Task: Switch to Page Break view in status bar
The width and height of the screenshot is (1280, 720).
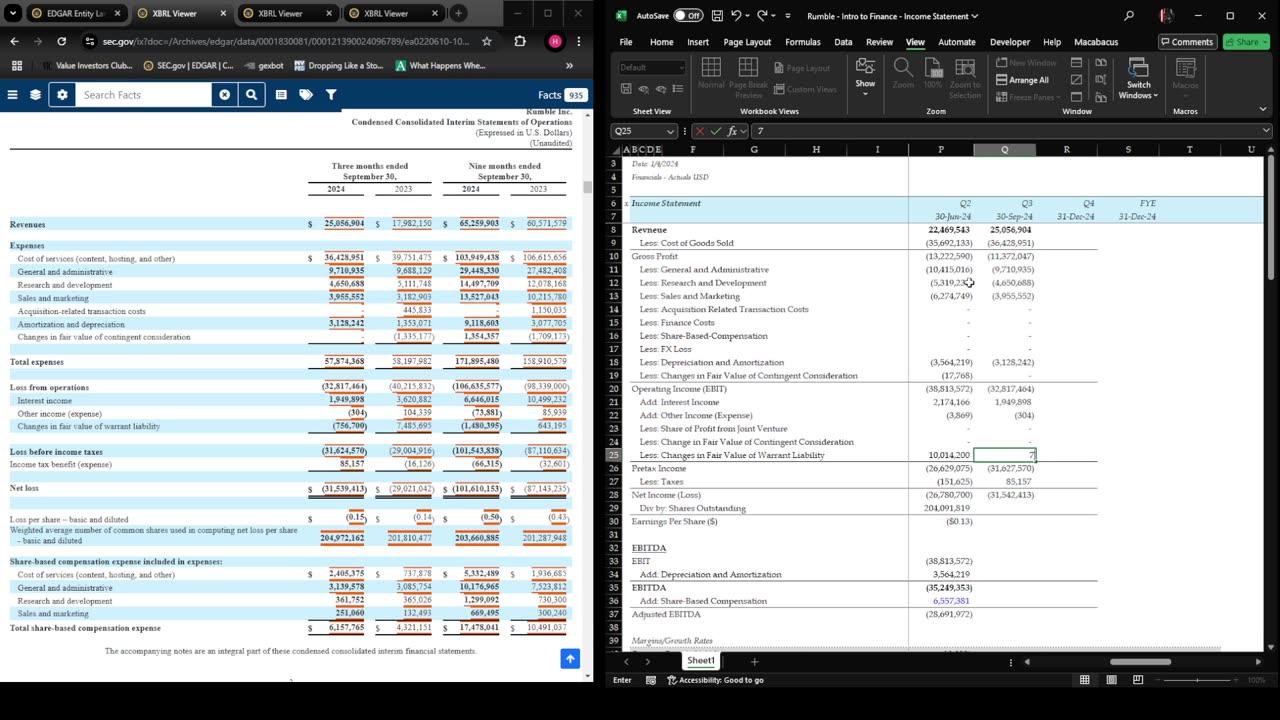Action: (x=1138, y=680)
